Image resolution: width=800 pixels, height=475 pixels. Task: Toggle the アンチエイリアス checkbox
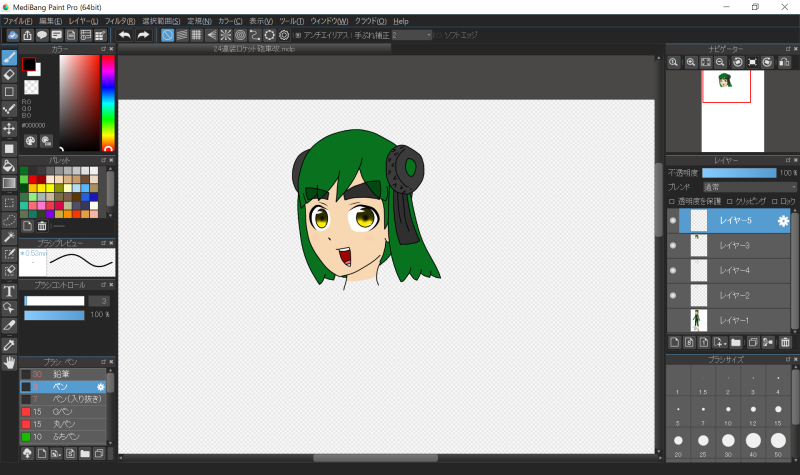[298, 35]
